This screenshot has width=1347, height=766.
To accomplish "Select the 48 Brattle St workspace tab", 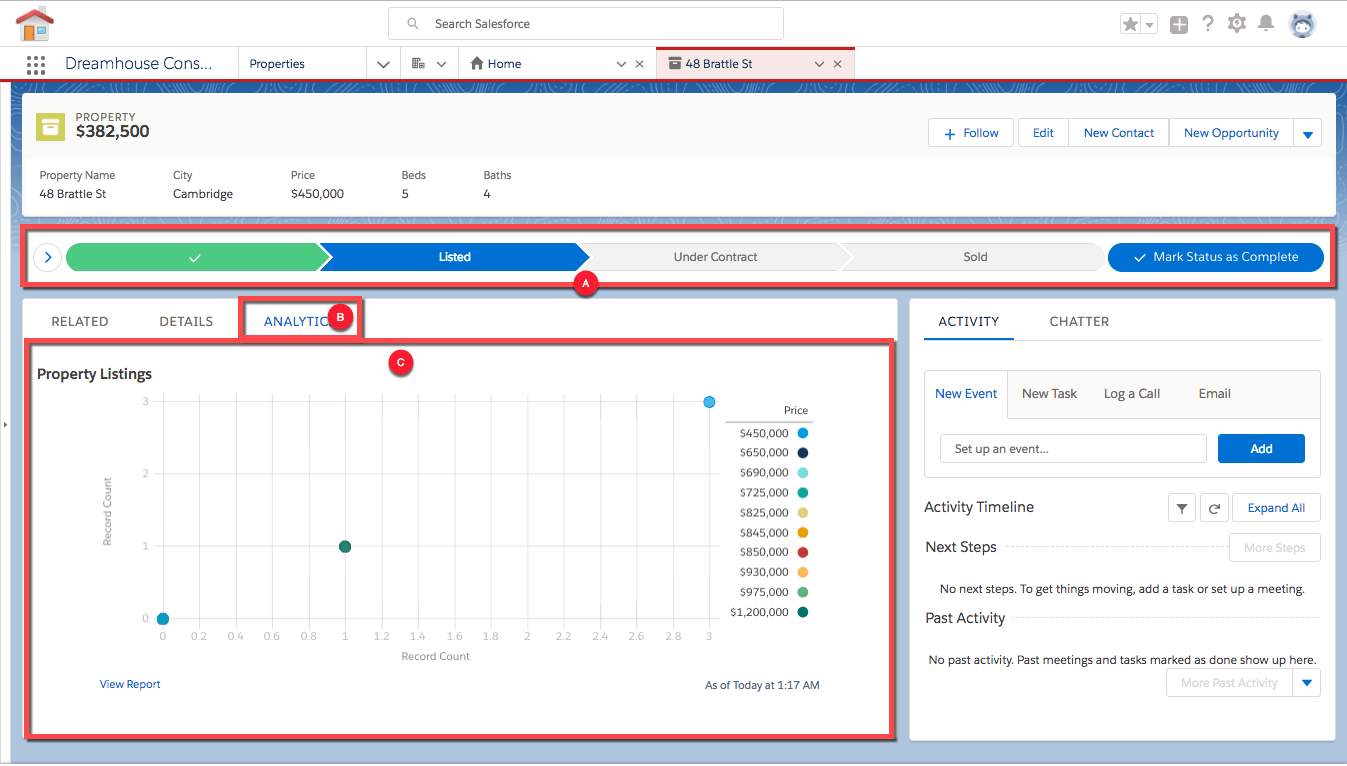I will [718, 64].
